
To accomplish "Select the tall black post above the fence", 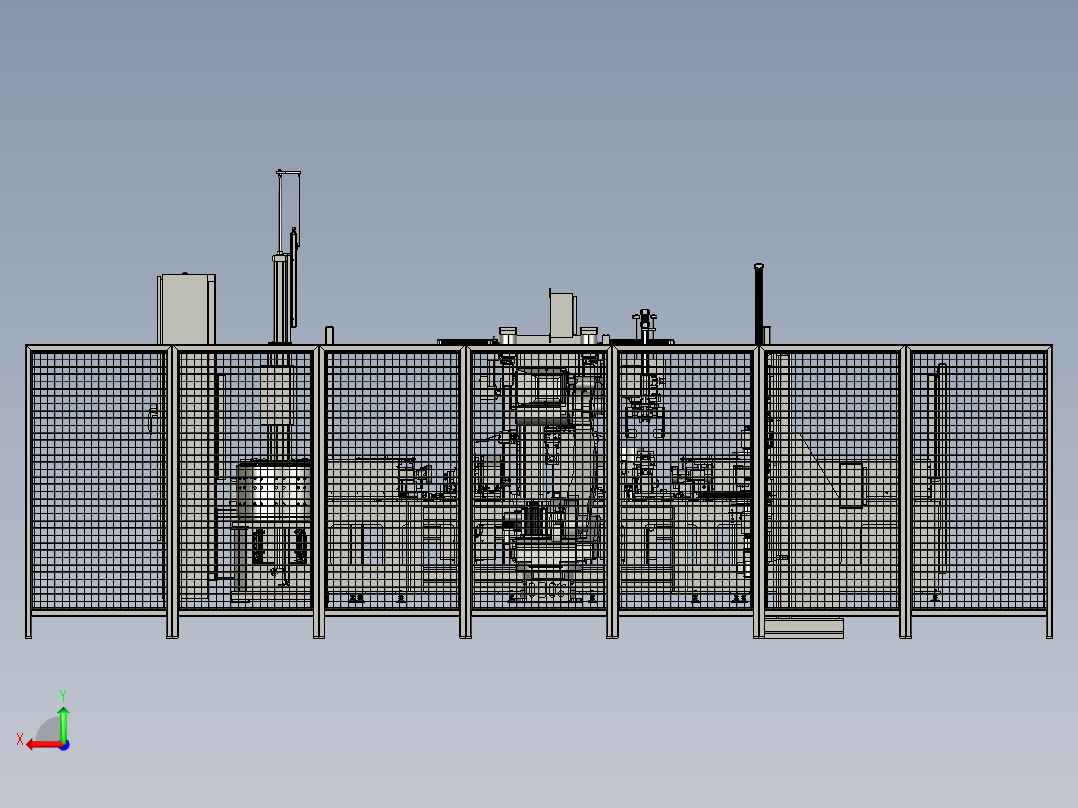I will click(759, 304).
